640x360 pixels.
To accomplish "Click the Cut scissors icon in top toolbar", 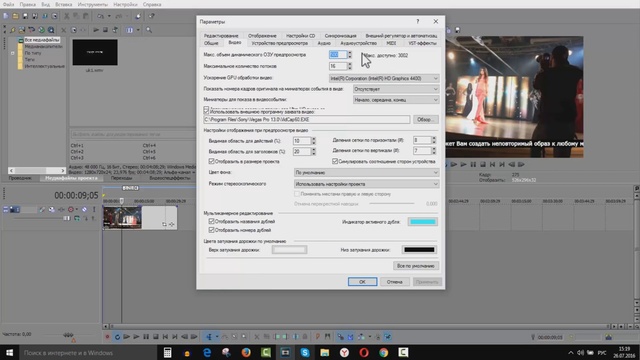I will (x=66, y=16).
